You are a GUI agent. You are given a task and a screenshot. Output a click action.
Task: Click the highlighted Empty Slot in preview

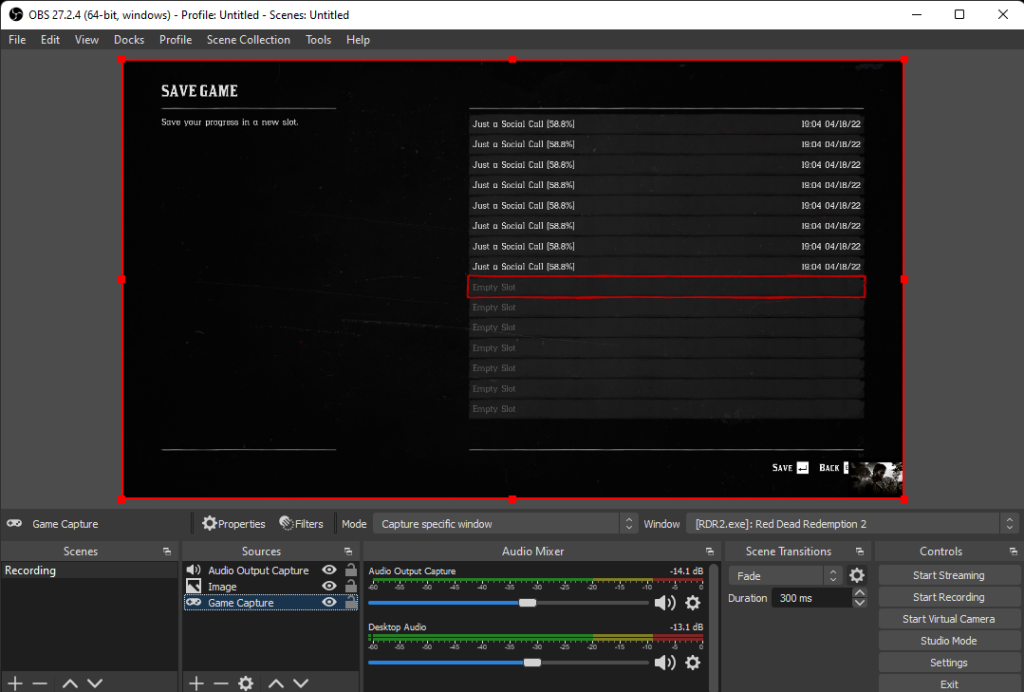click(666, 287)
